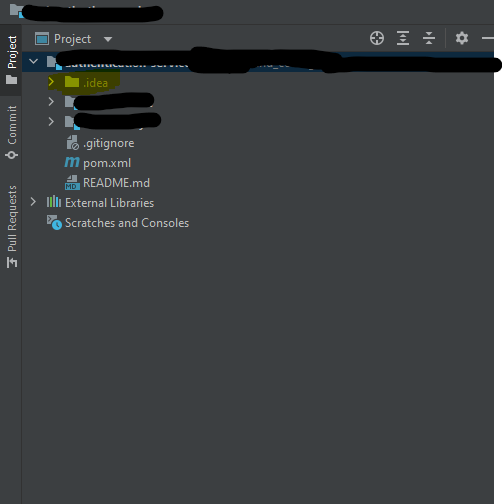Expand the External Libraries node
502x504 pixels.
[x=33, y=202]
